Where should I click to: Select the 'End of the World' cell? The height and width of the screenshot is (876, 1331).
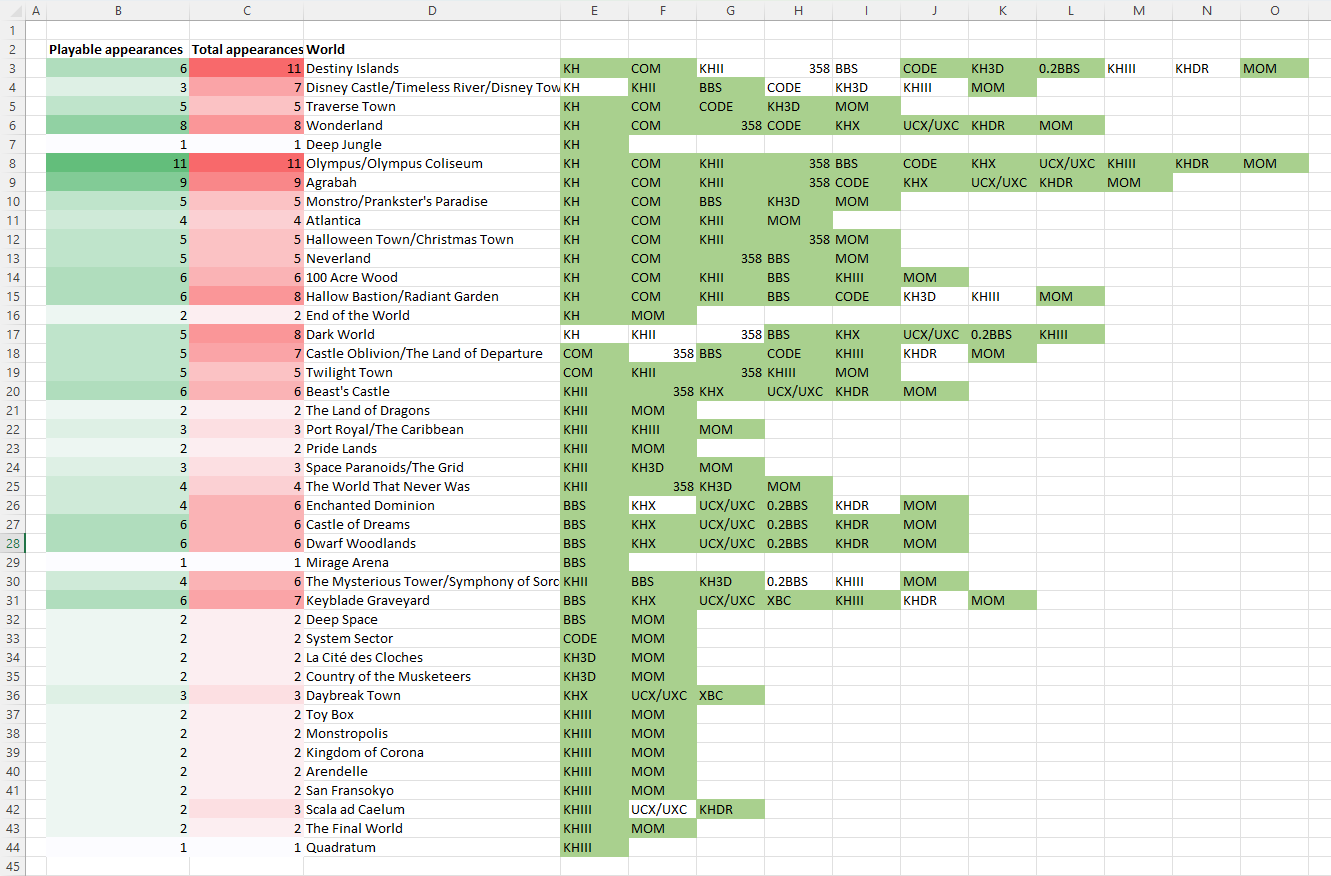pyautogui.click(x=432, y=315)
